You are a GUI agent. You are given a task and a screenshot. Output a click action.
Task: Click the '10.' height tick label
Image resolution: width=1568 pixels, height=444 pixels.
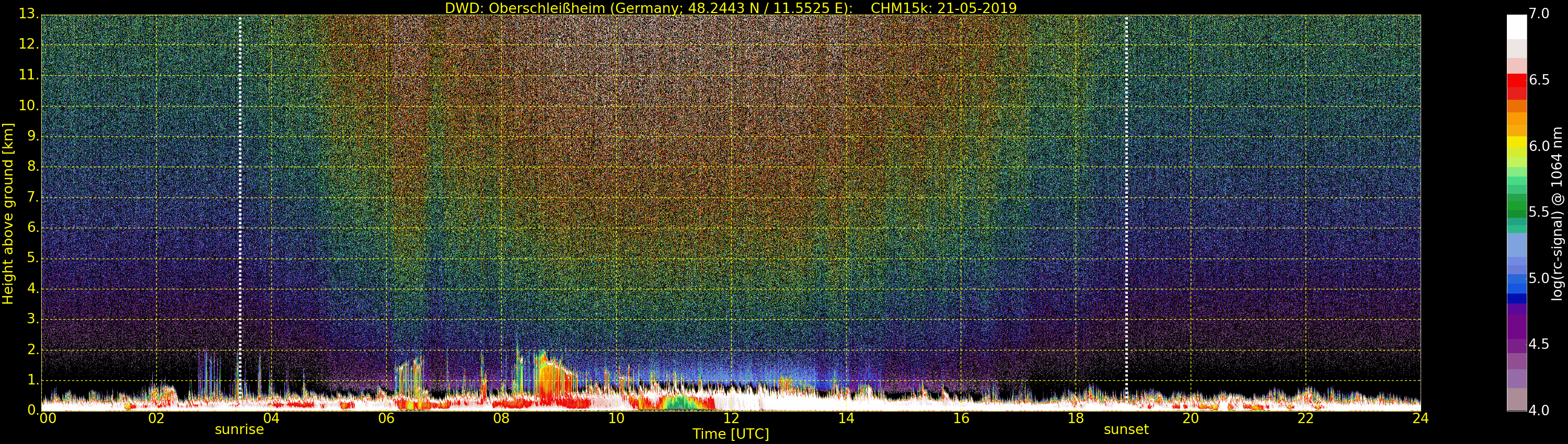(x=29, y=105)
